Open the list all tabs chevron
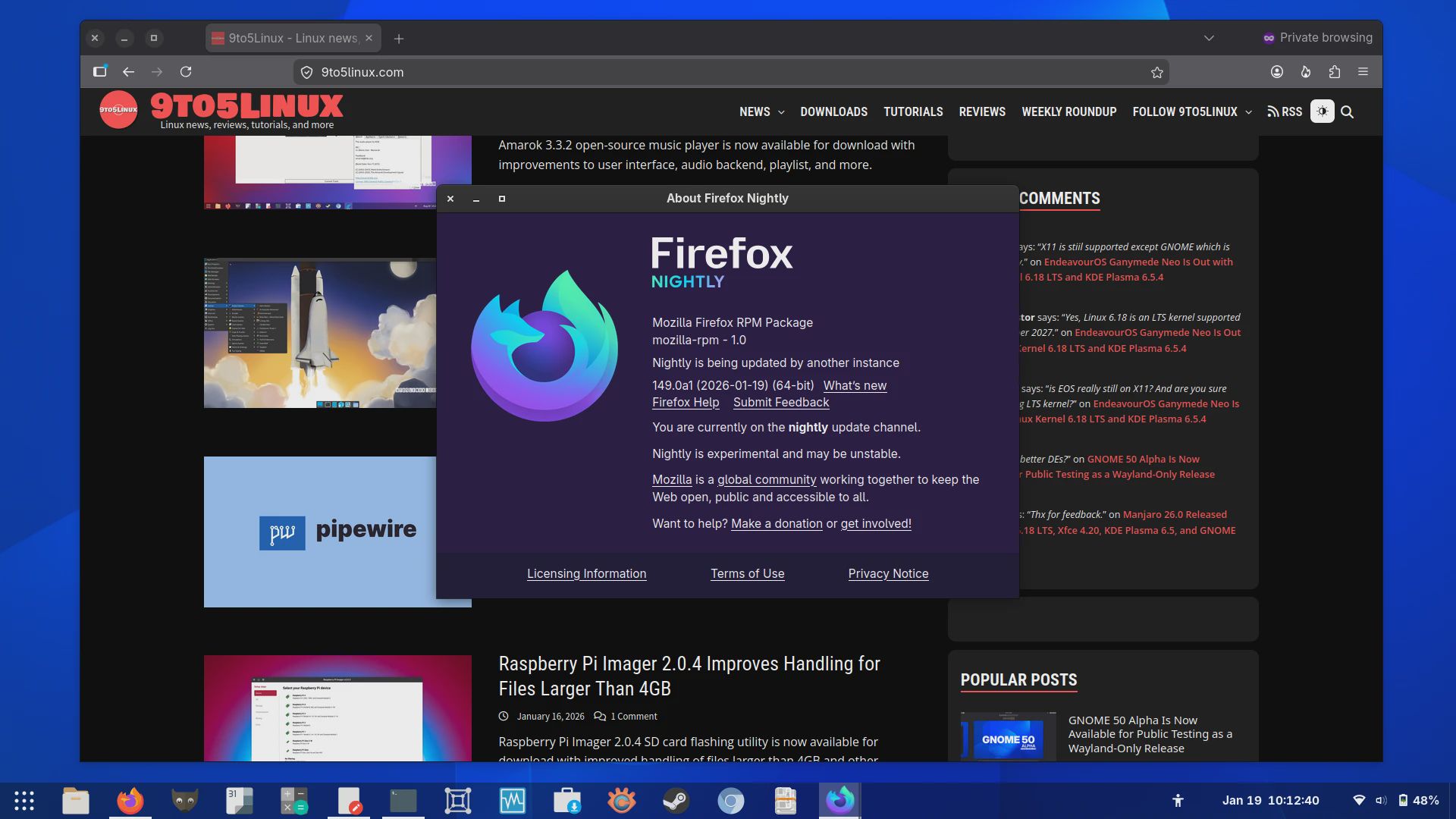The height and width of the screenshot is (819, 1456). (x=1209, y=38)
